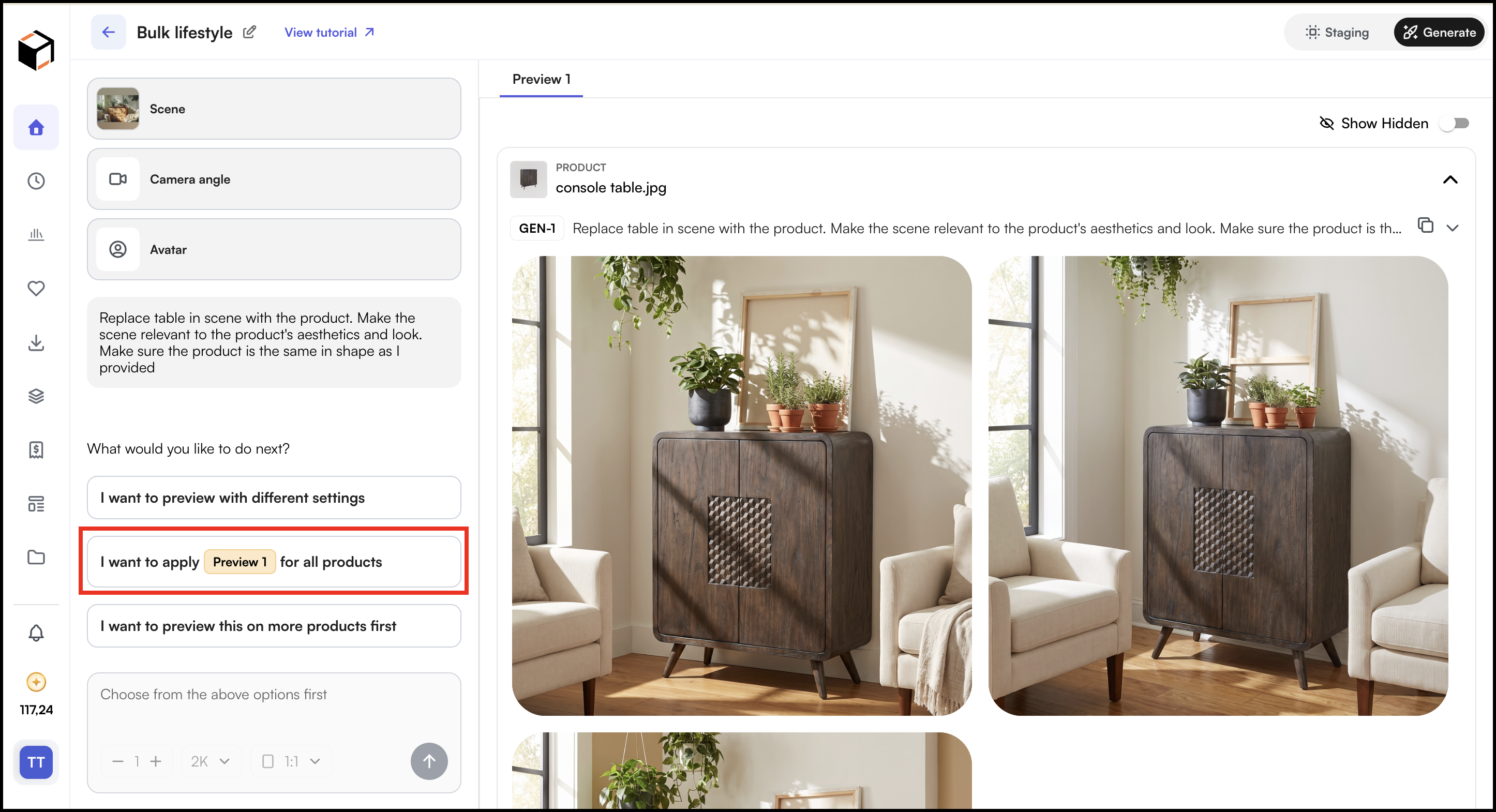
Task: Switch to Generate mode
Action: tap(1439, 33)
